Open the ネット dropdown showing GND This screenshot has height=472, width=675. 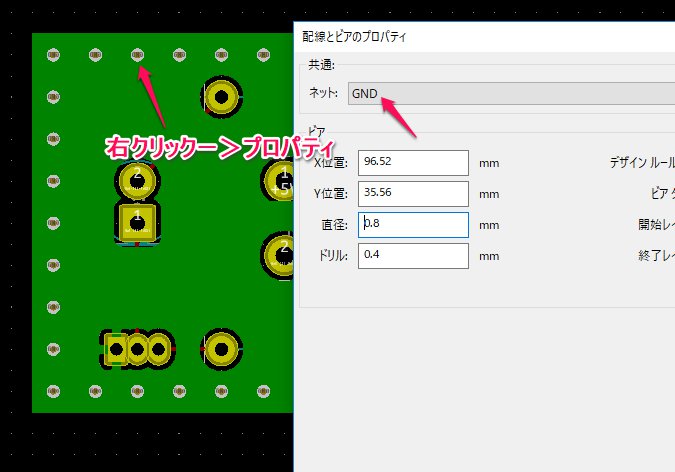click(x=510, y=94)
